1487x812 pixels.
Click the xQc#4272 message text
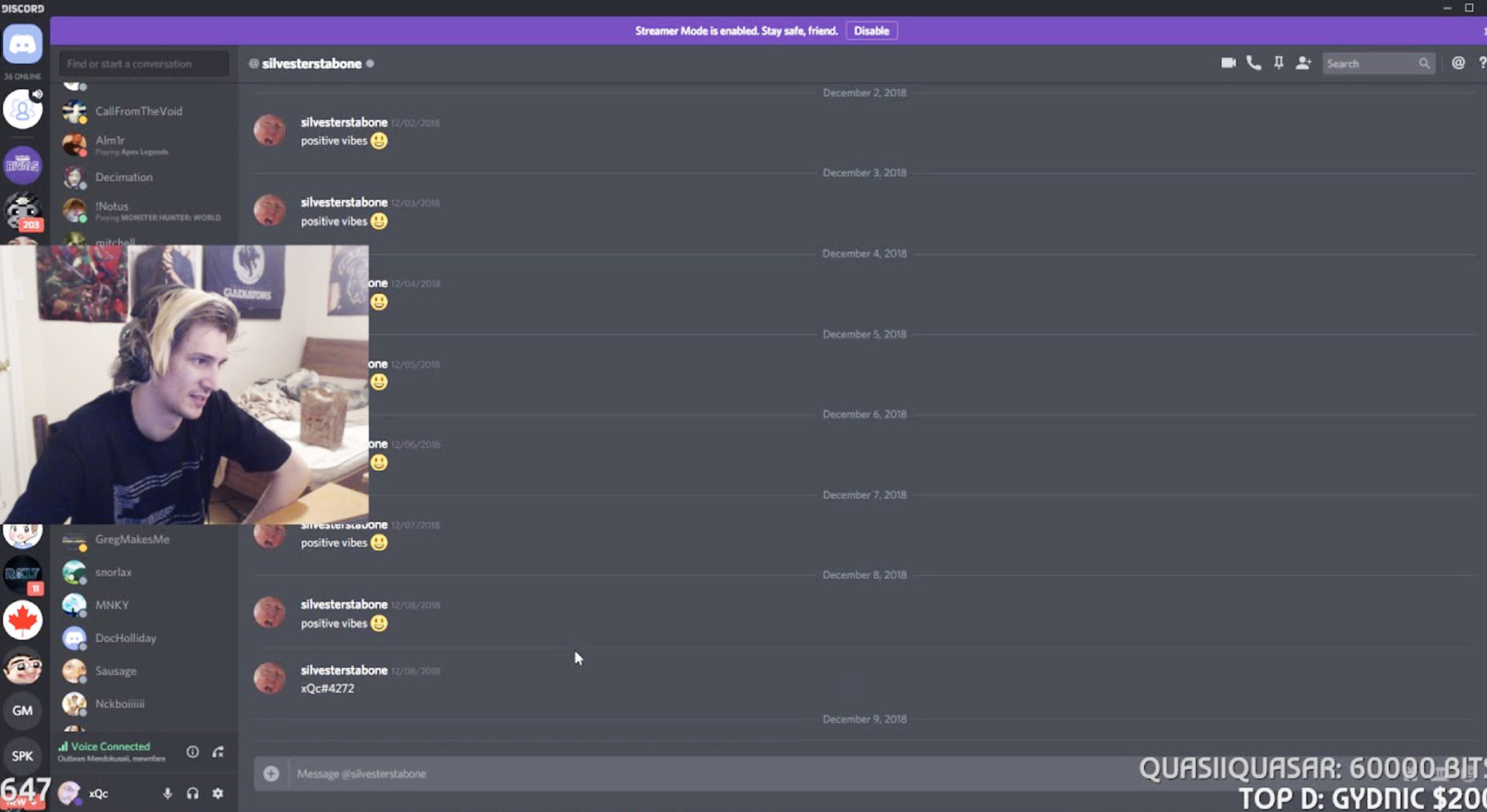tap(328, 688)
